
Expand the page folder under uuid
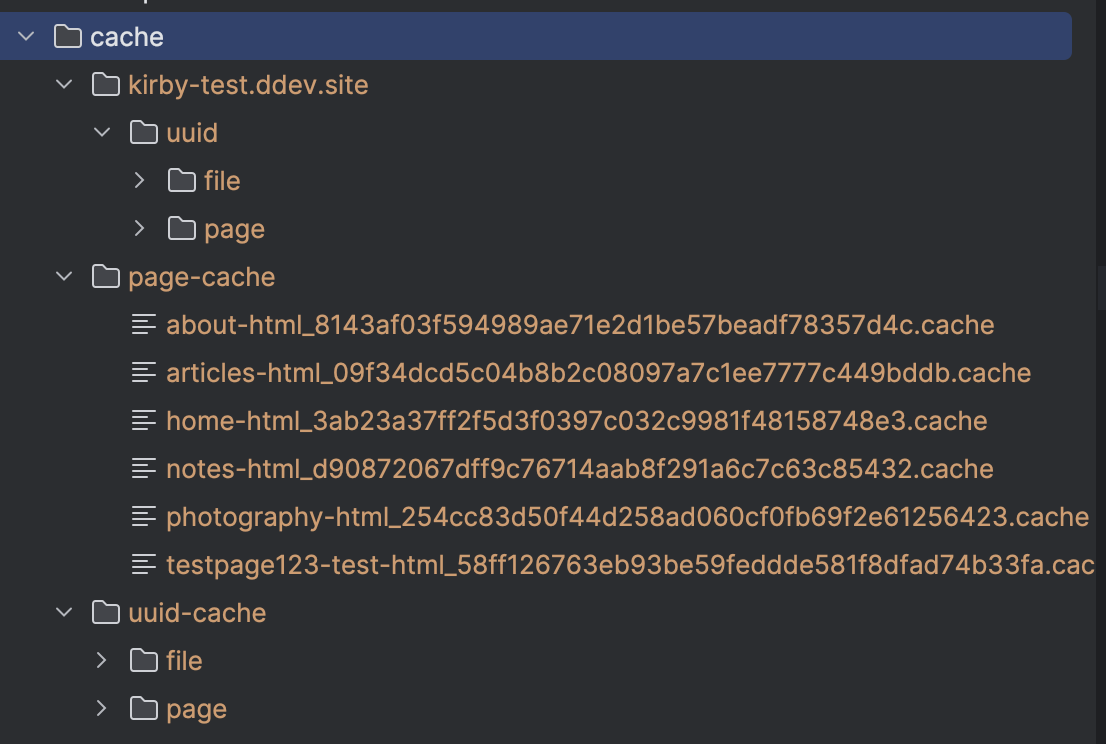coord(140,229)
